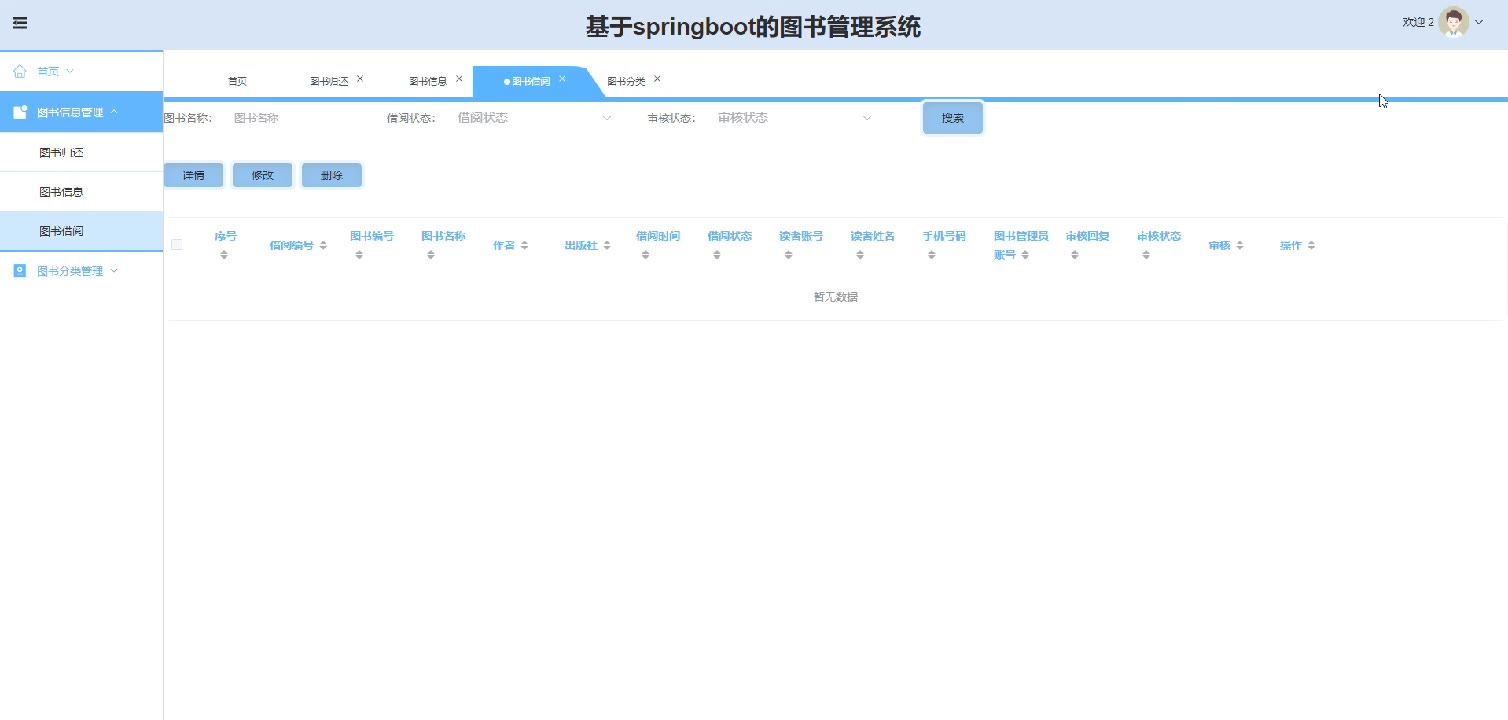Close the 图书信息 tab
1508x720 pixels.
point(459,78)
